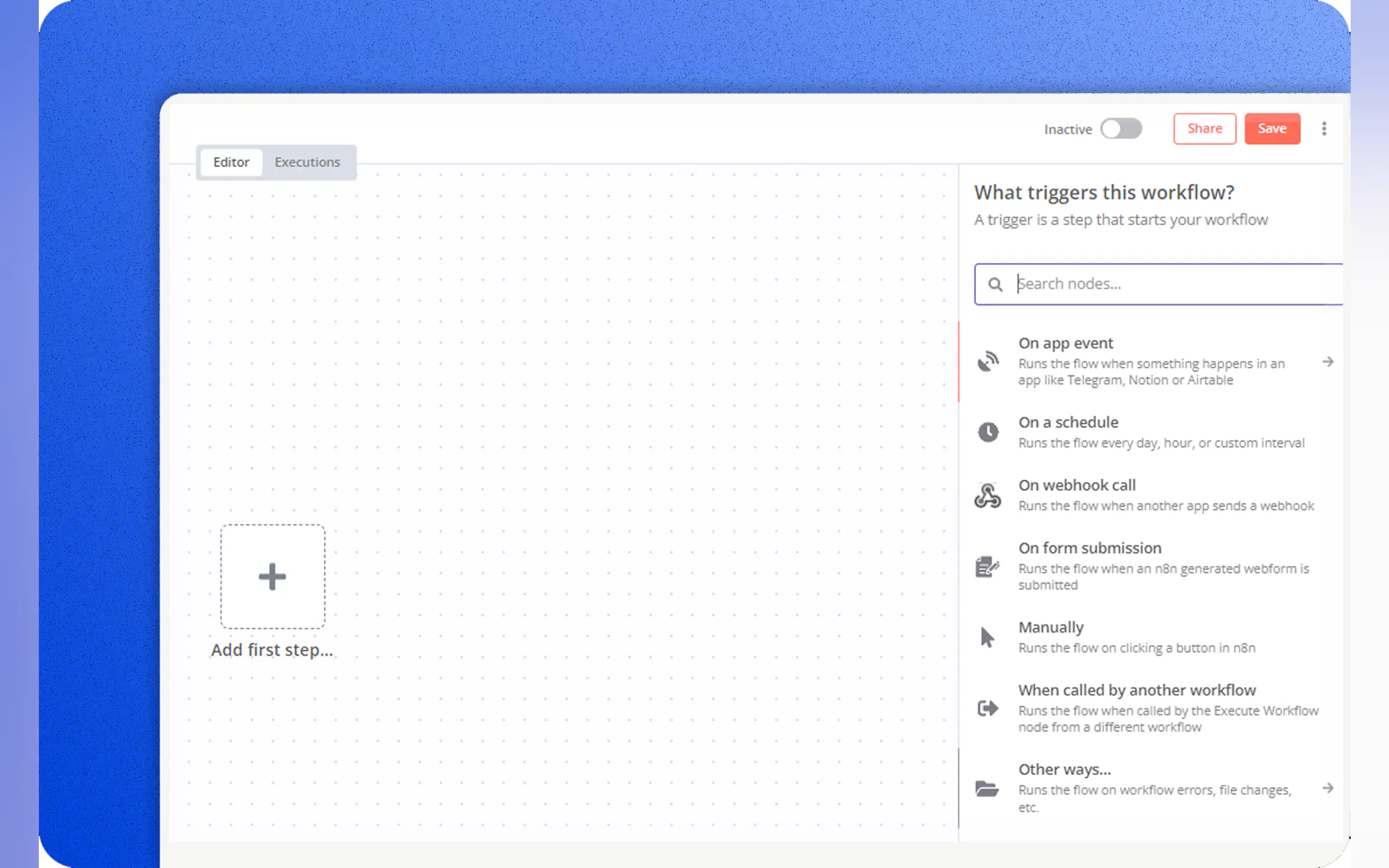Click the Save button
1389x868 pixels.
point(1272,128)
